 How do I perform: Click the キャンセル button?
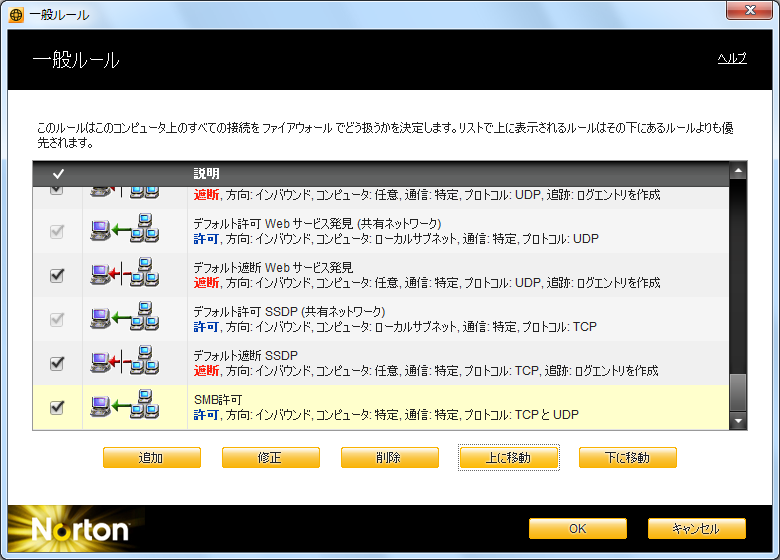click(x=696, y=528)
